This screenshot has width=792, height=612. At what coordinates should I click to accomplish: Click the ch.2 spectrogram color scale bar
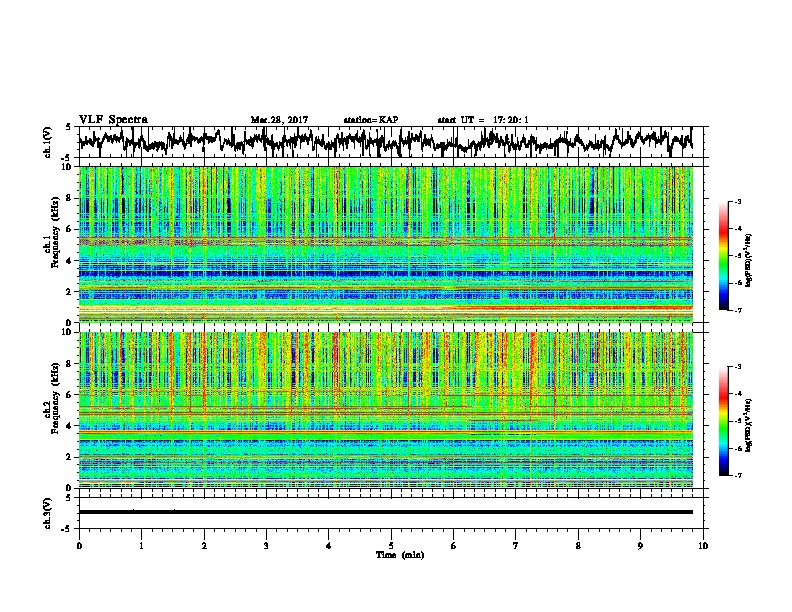723,421
